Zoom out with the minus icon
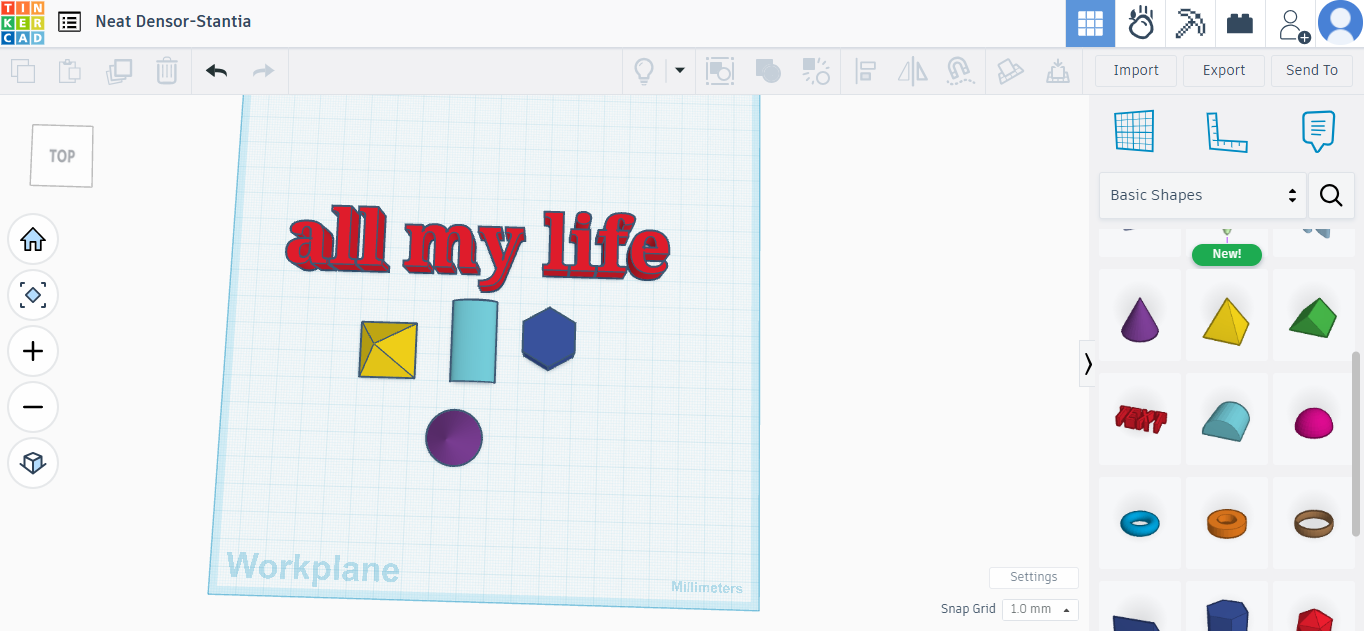 [33, 407]
